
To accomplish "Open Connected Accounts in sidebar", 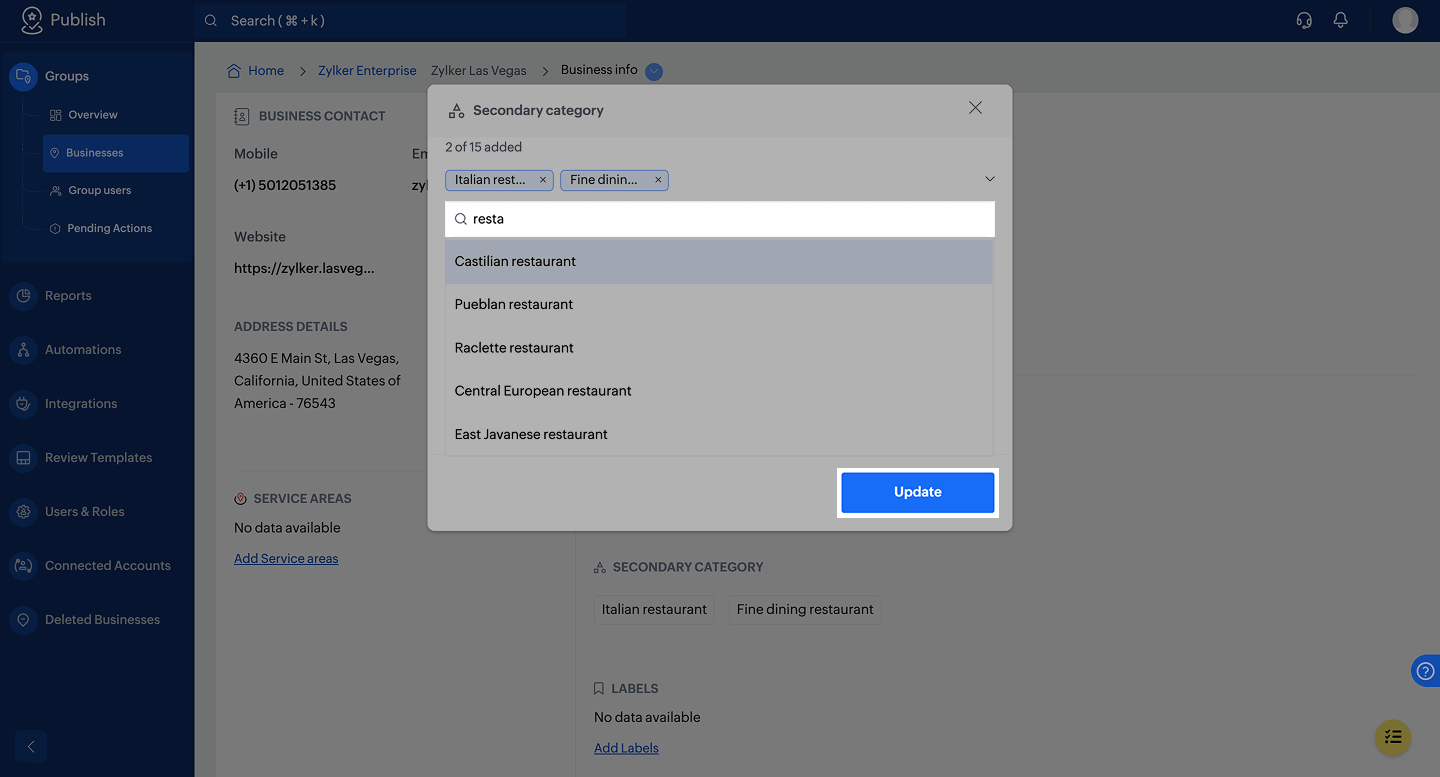I will 107,566.
